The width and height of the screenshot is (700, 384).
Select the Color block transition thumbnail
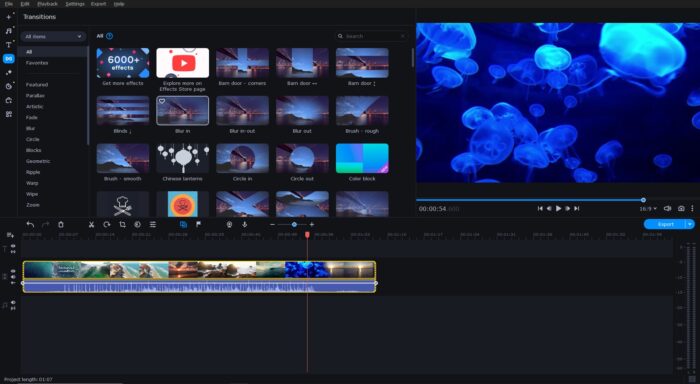pyautogui.click(x=362, y=158)
